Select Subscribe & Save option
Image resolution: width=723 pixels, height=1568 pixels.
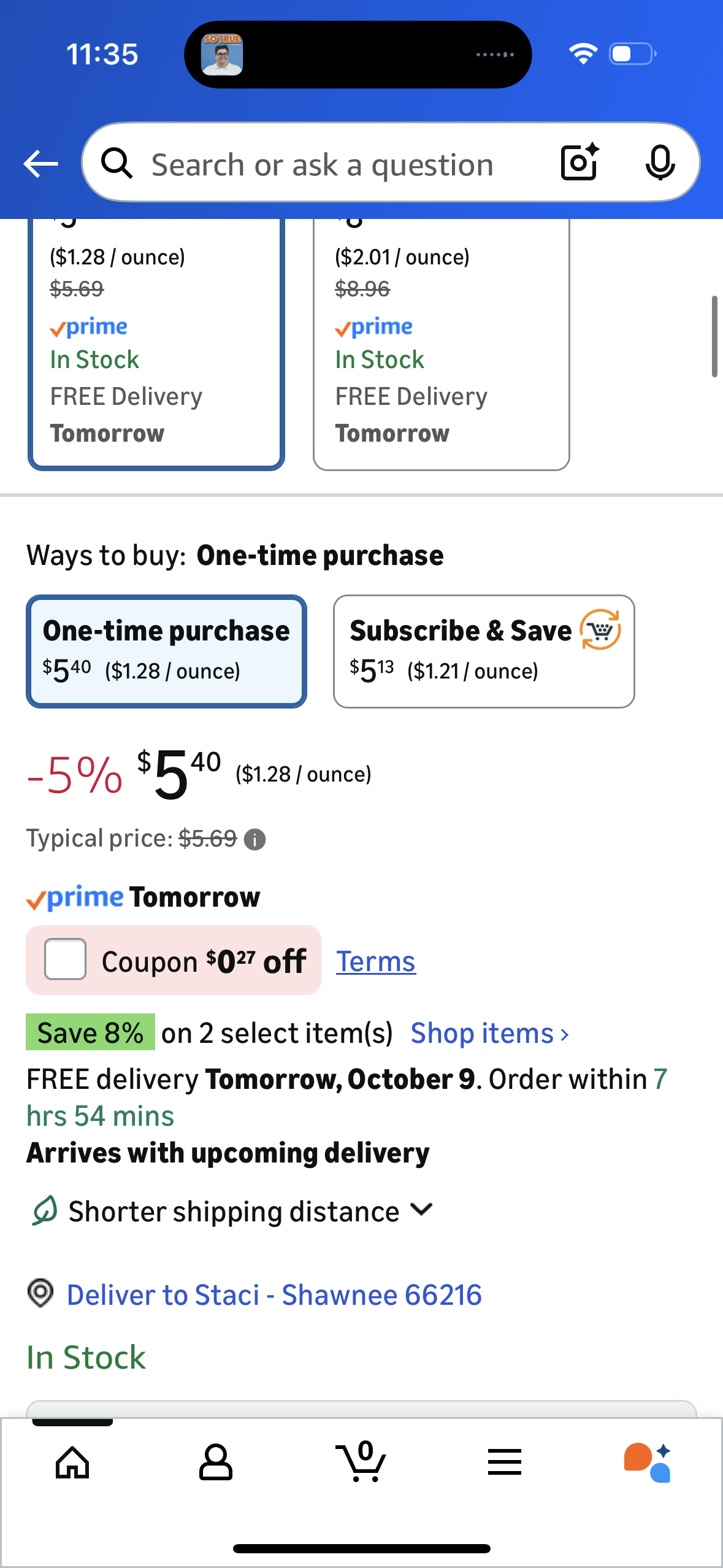point(484,651)
